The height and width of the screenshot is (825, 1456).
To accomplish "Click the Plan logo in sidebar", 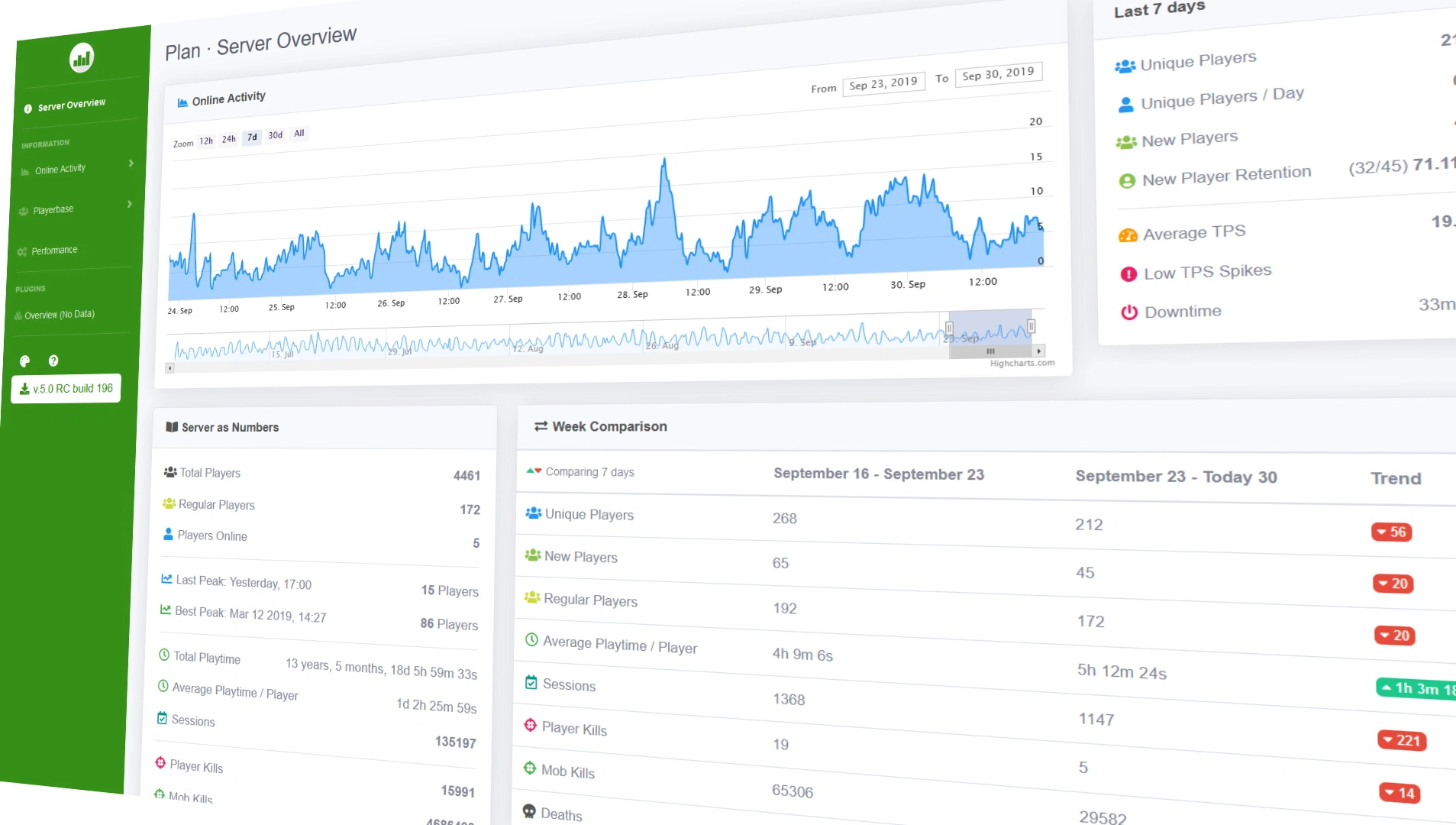I will [x=82, y=57].
